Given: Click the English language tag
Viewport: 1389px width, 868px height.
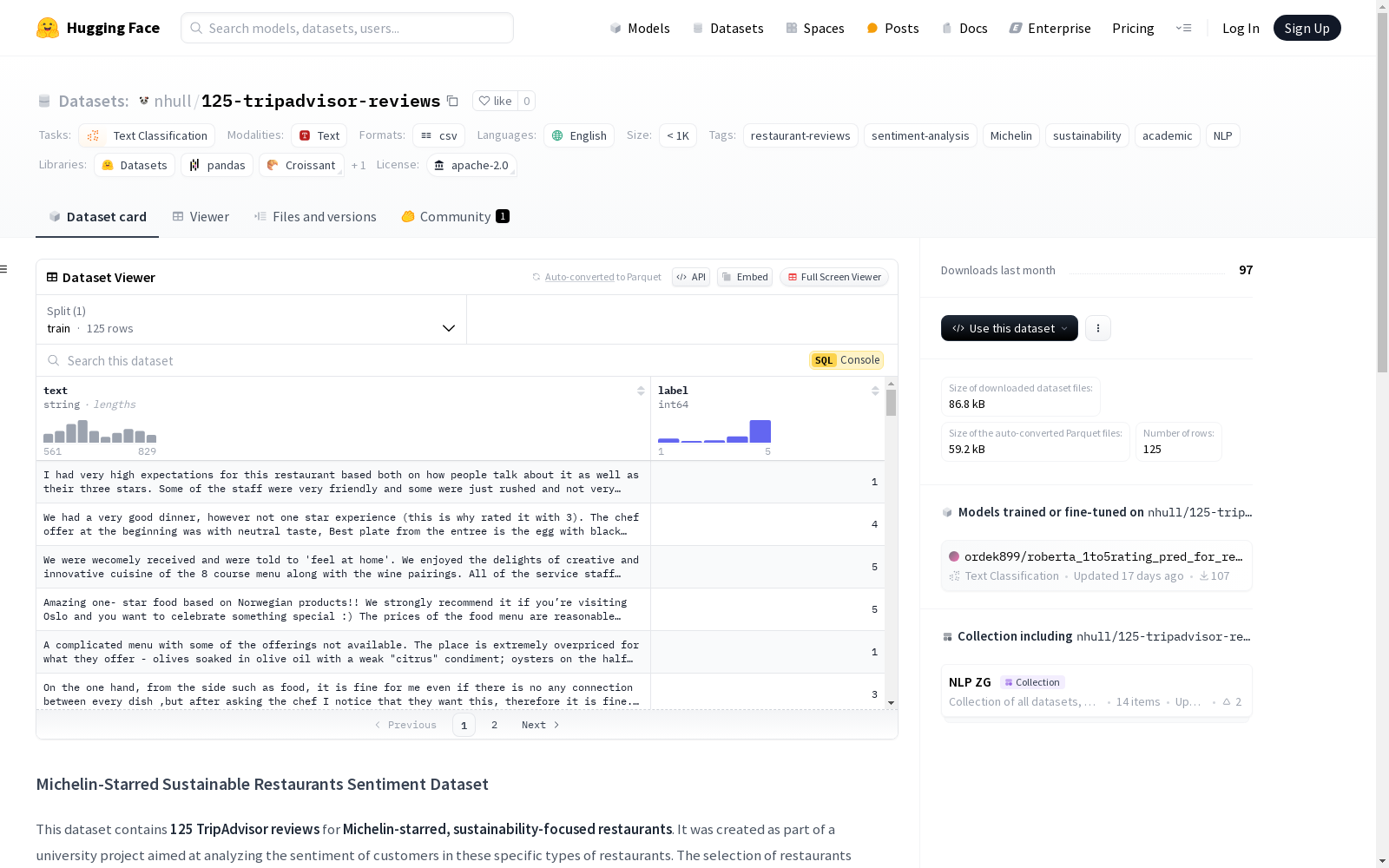Looking at the screenshot, I should click(x=579, y=135).
